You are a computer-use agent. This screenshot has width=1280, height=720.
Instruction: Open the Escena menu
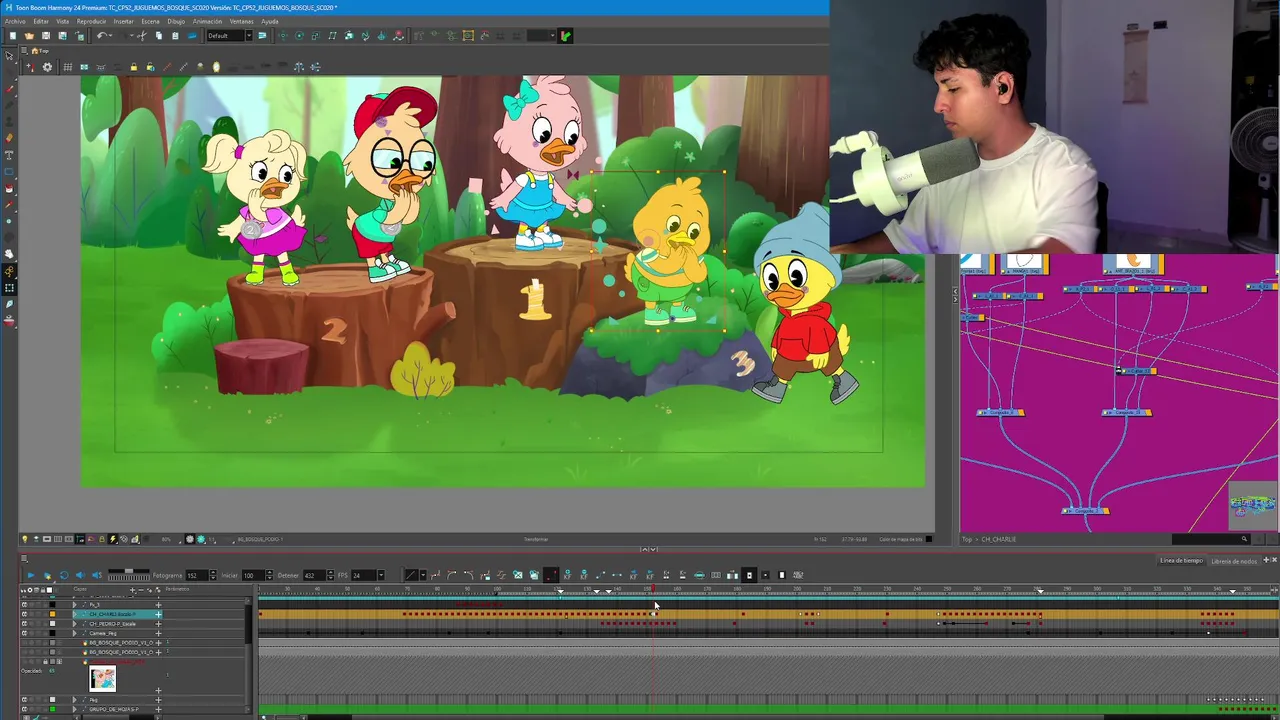coord(150,21)
